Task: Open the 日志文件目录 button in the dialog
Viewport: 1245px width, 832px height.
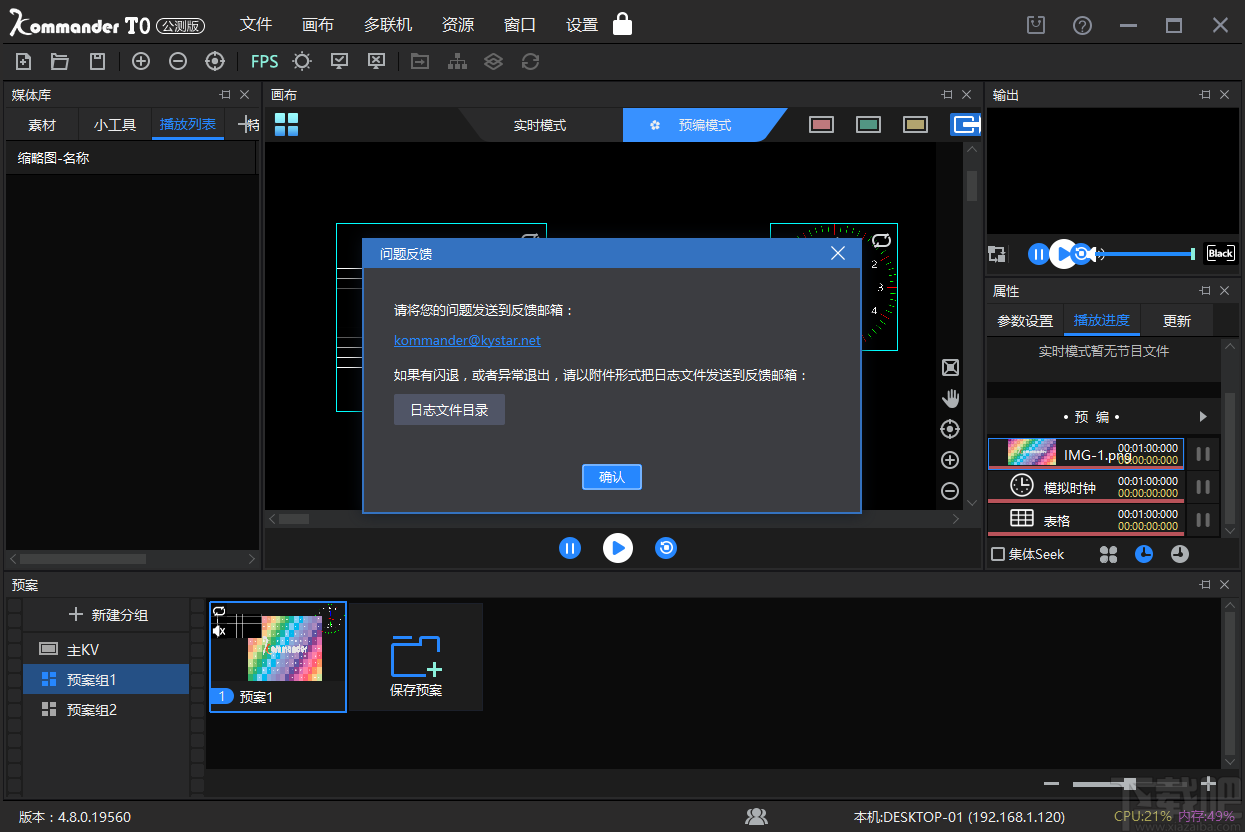Action: [449, 409]
